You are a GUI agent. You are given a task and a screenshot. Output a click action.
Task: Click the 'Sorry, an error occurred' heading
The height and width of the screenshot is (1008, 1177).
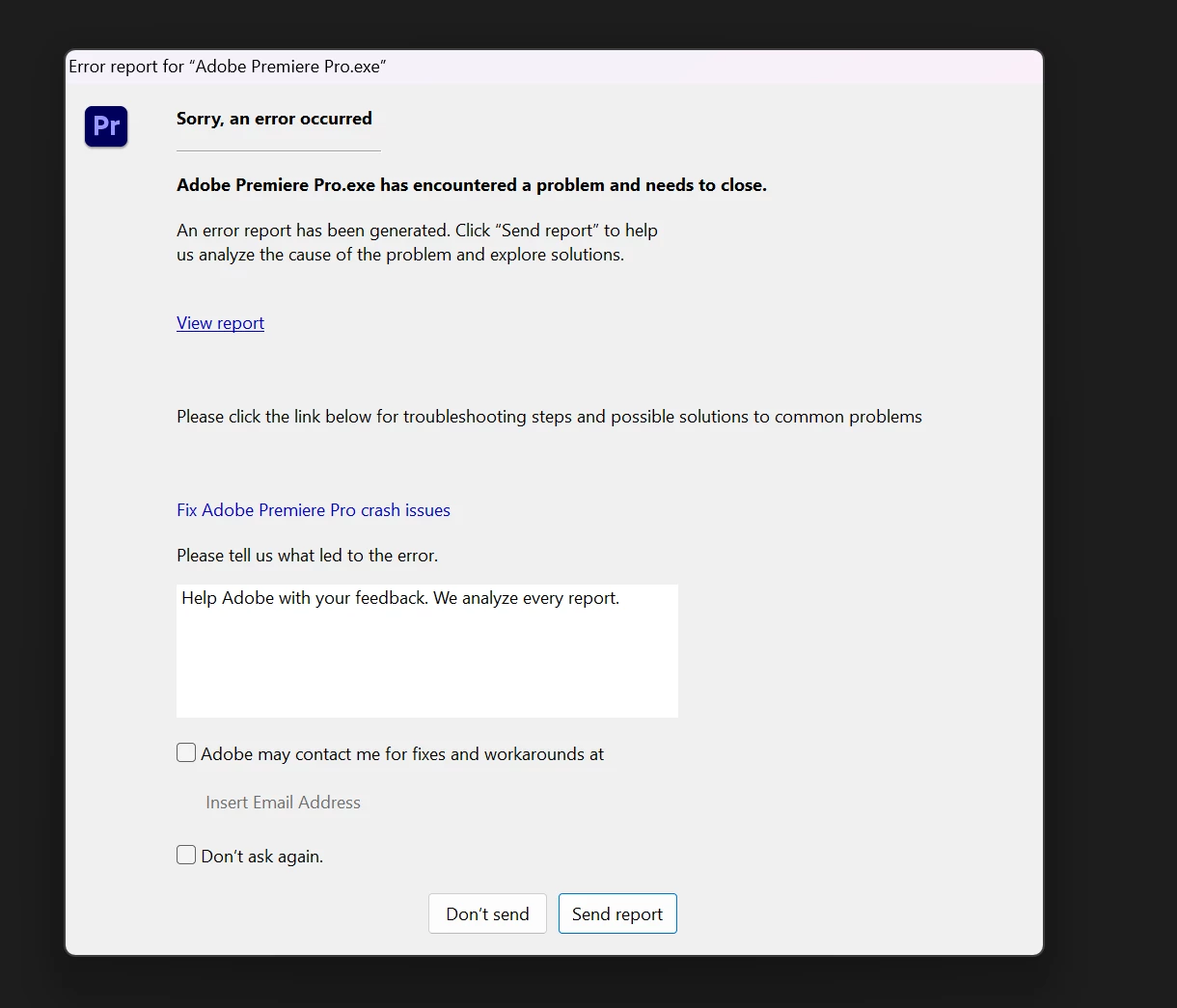tap(274, 119)
